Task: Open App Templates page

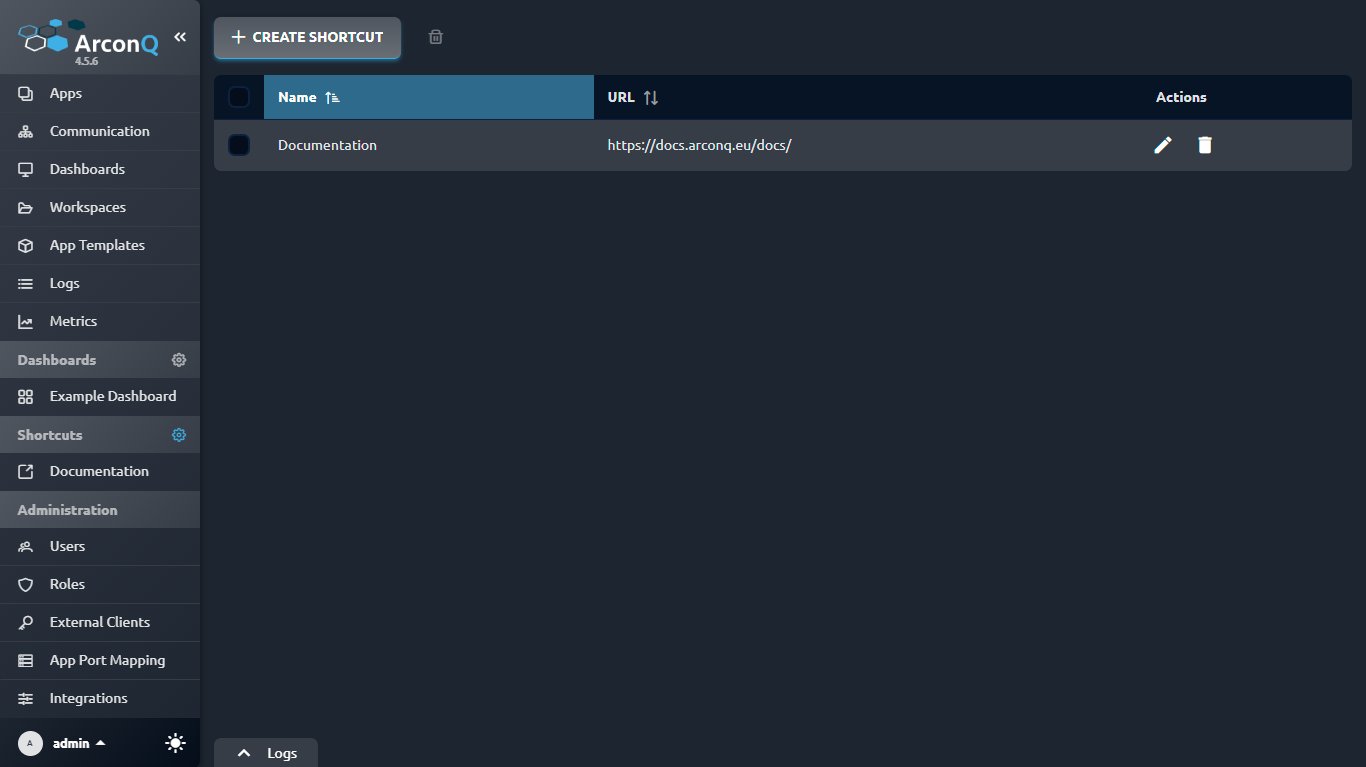Action: pos(100,245)
